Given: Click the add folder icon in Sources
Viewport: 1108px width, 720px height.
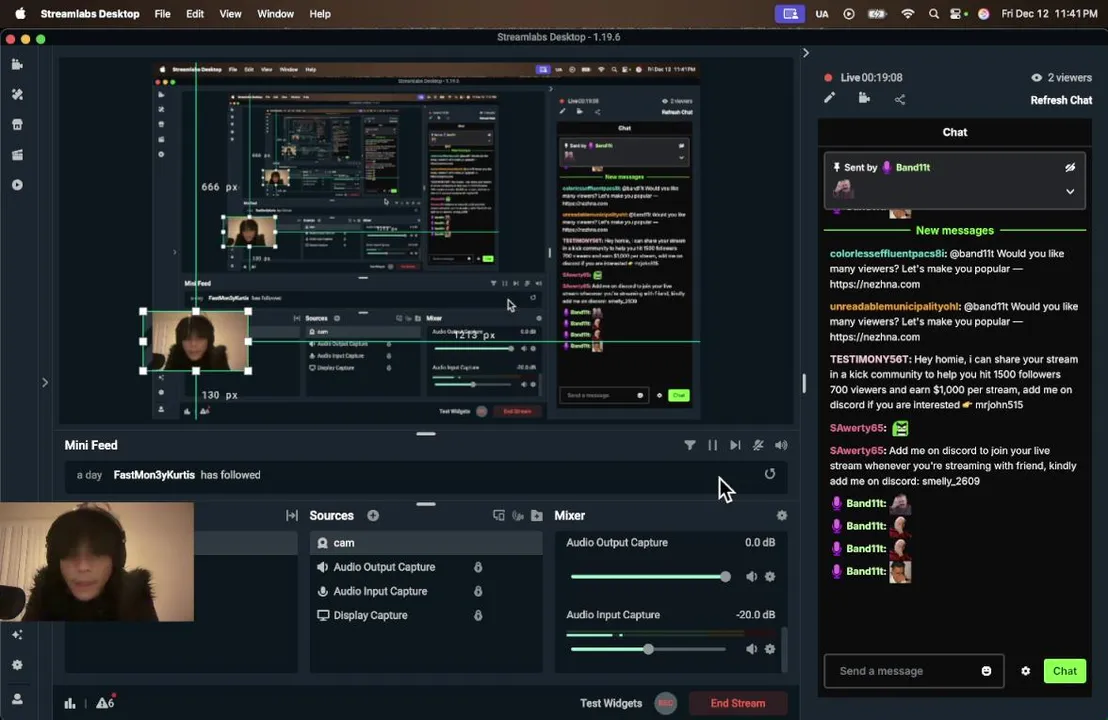Looking at the screenshot, I should (x=537, y=516).
